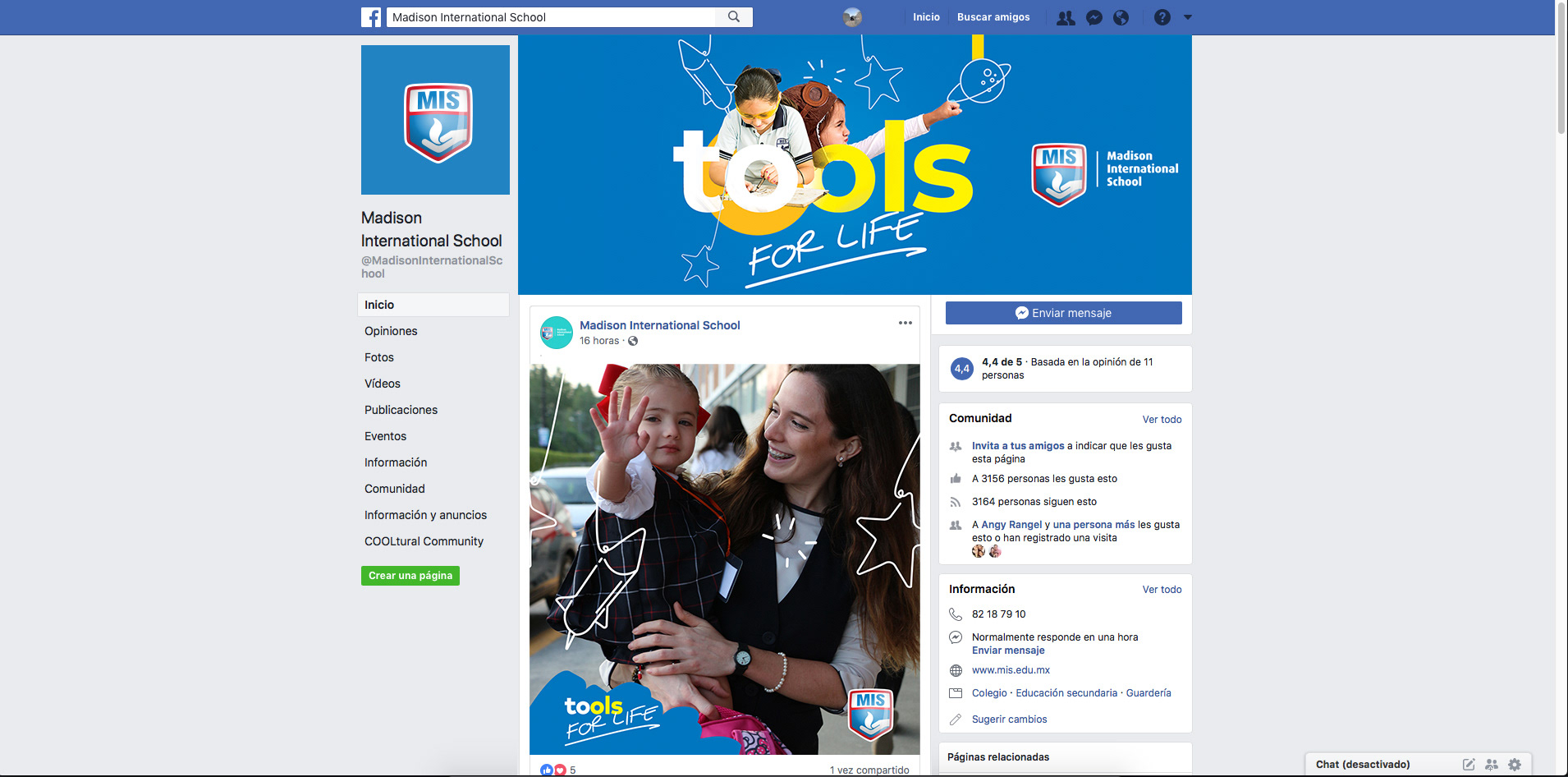Open chat settings gear icon
Viewport: 1568px width, 777px height.
[x=1515, y=765]
